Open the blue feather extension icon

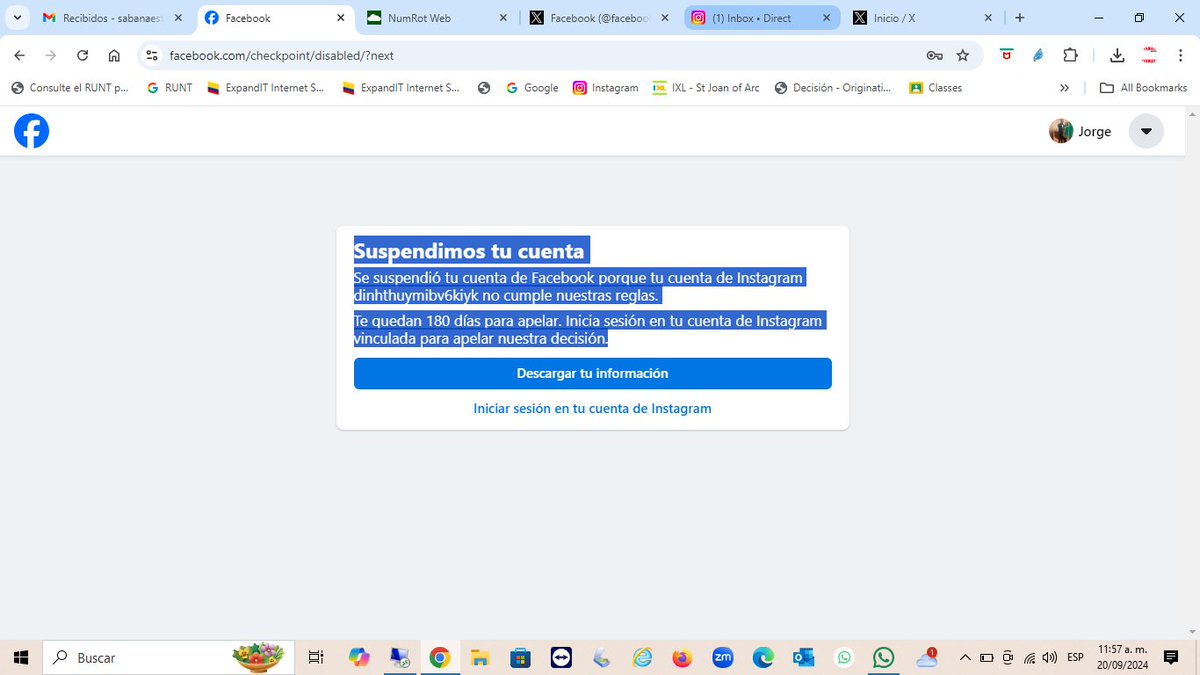pos(1038,56)
